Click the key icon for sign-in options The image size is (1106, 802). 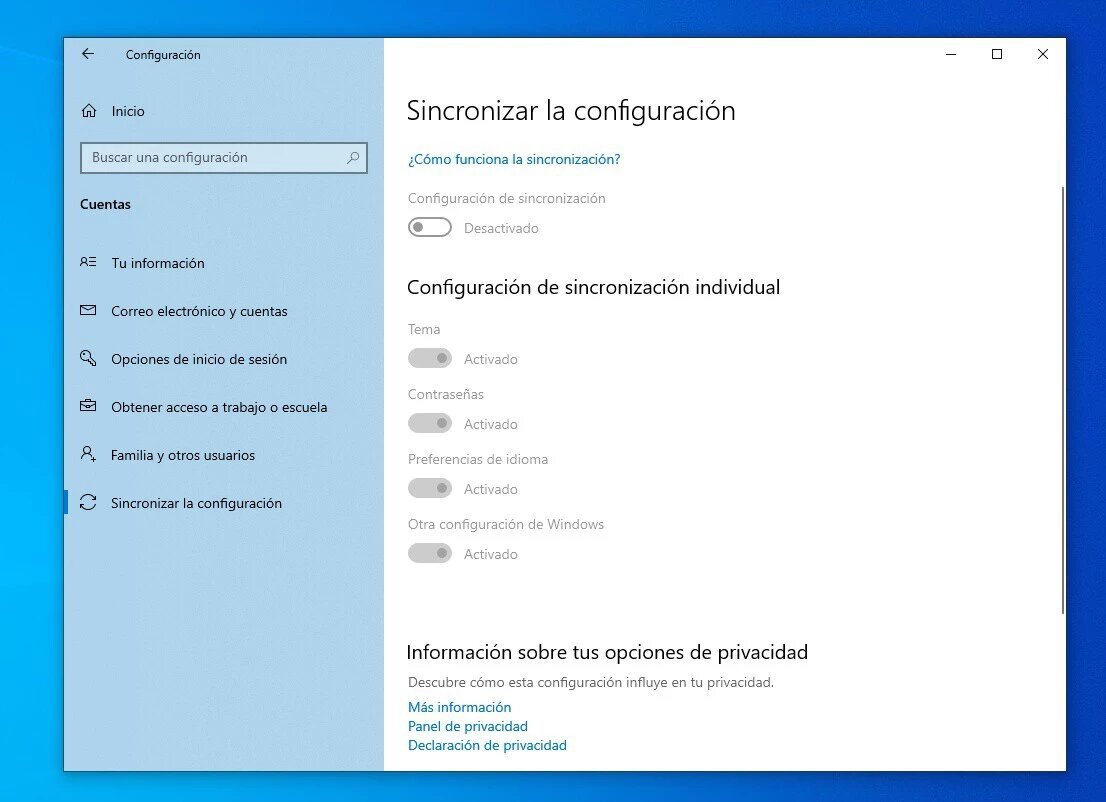point(88,358)
